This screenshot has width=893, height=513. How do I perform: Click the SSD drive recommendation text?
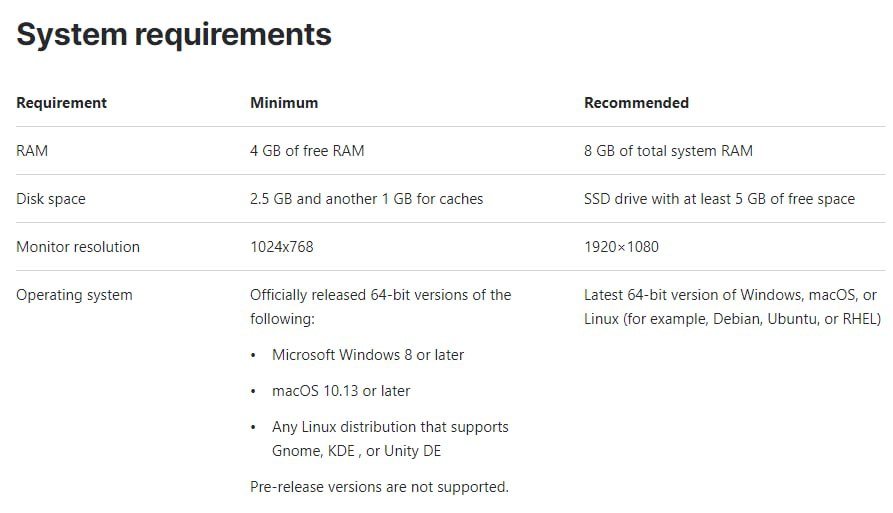[x=719, y=199]
